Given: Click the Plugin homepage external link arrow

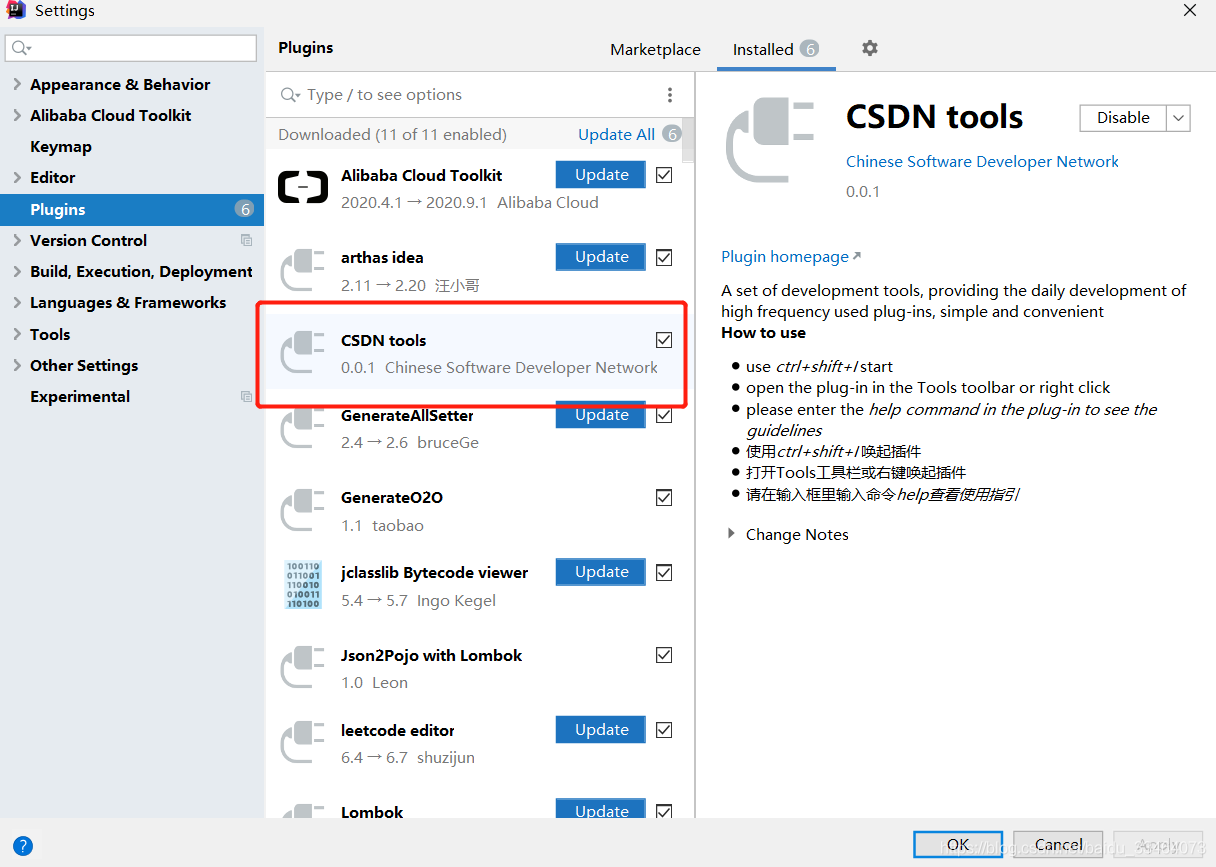Looking at the screenshot, I should (857, 257).
